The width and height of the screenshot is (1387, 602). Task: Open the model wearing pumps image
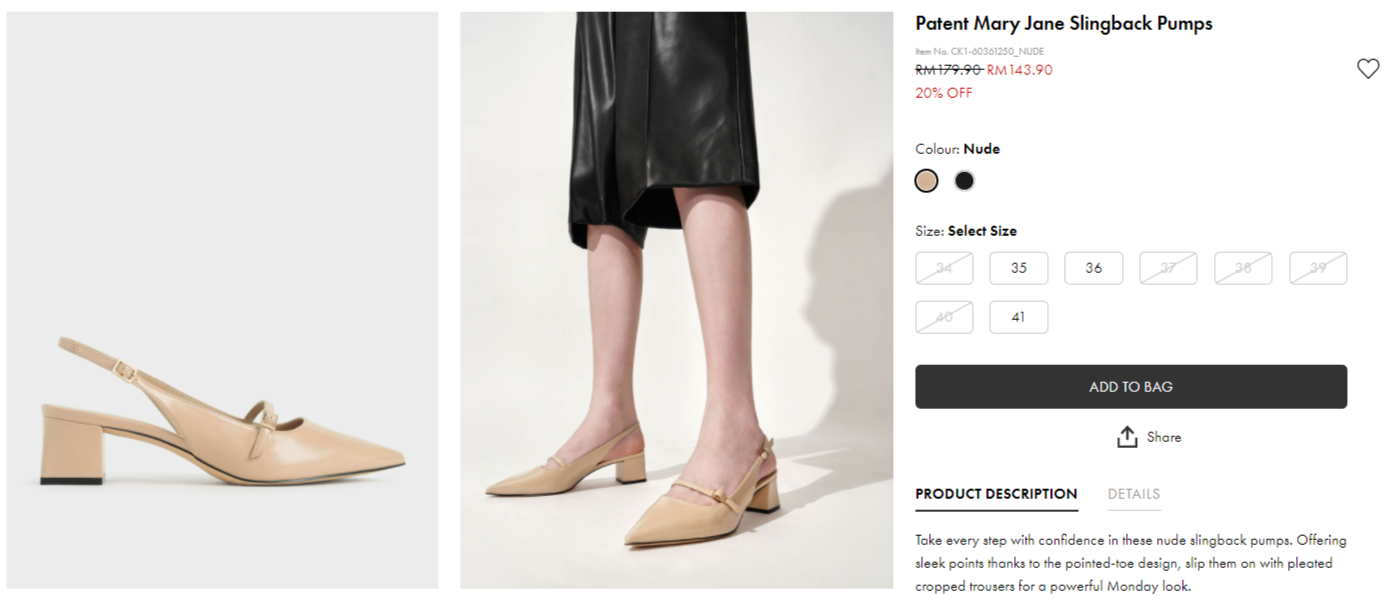point(676,300)
